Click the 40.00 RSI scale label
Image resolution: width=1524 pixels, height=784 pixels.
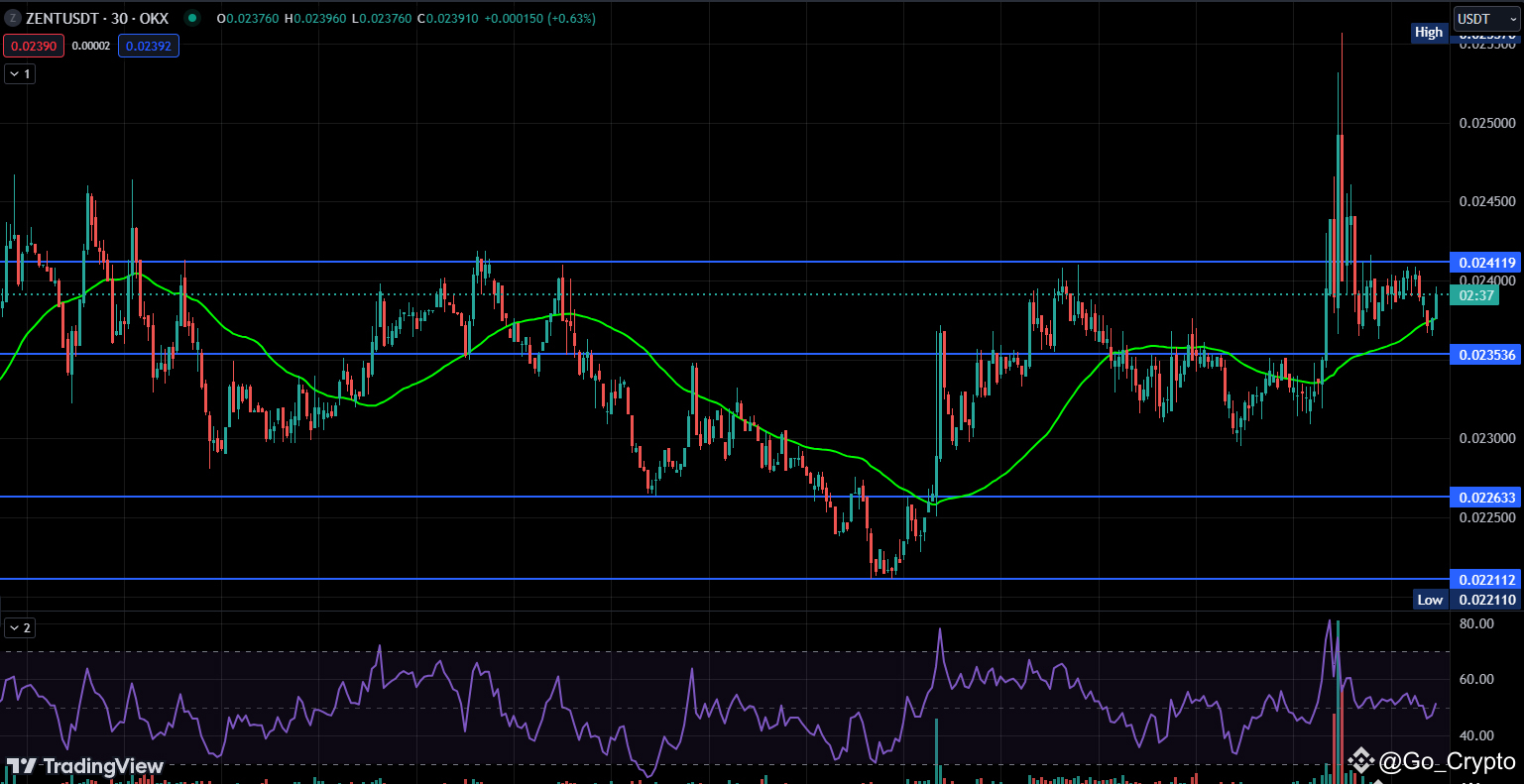tap(1477, 735)
